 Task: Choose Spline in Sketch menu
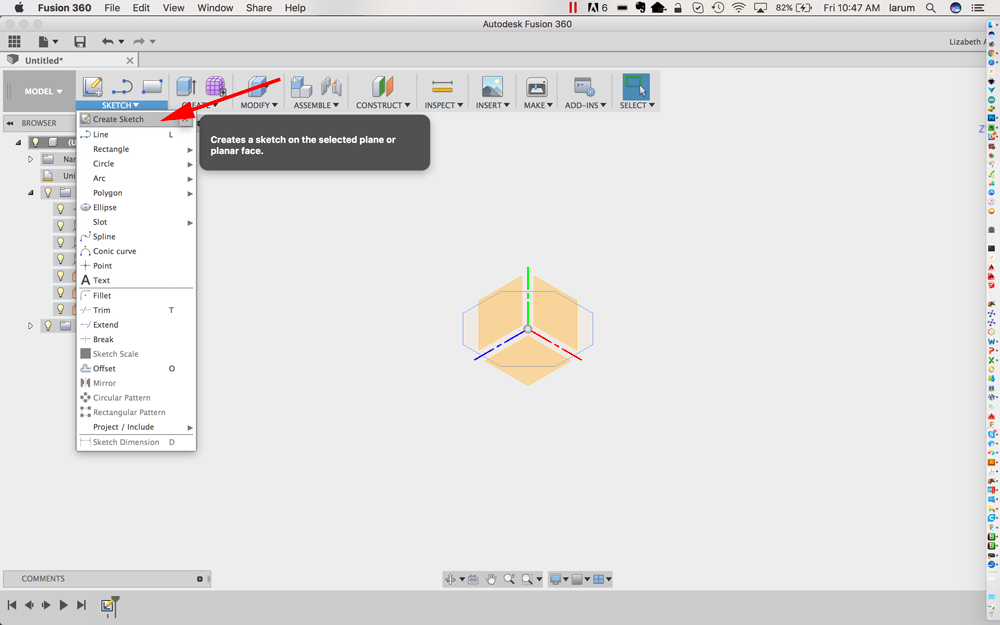click(136, 237)
